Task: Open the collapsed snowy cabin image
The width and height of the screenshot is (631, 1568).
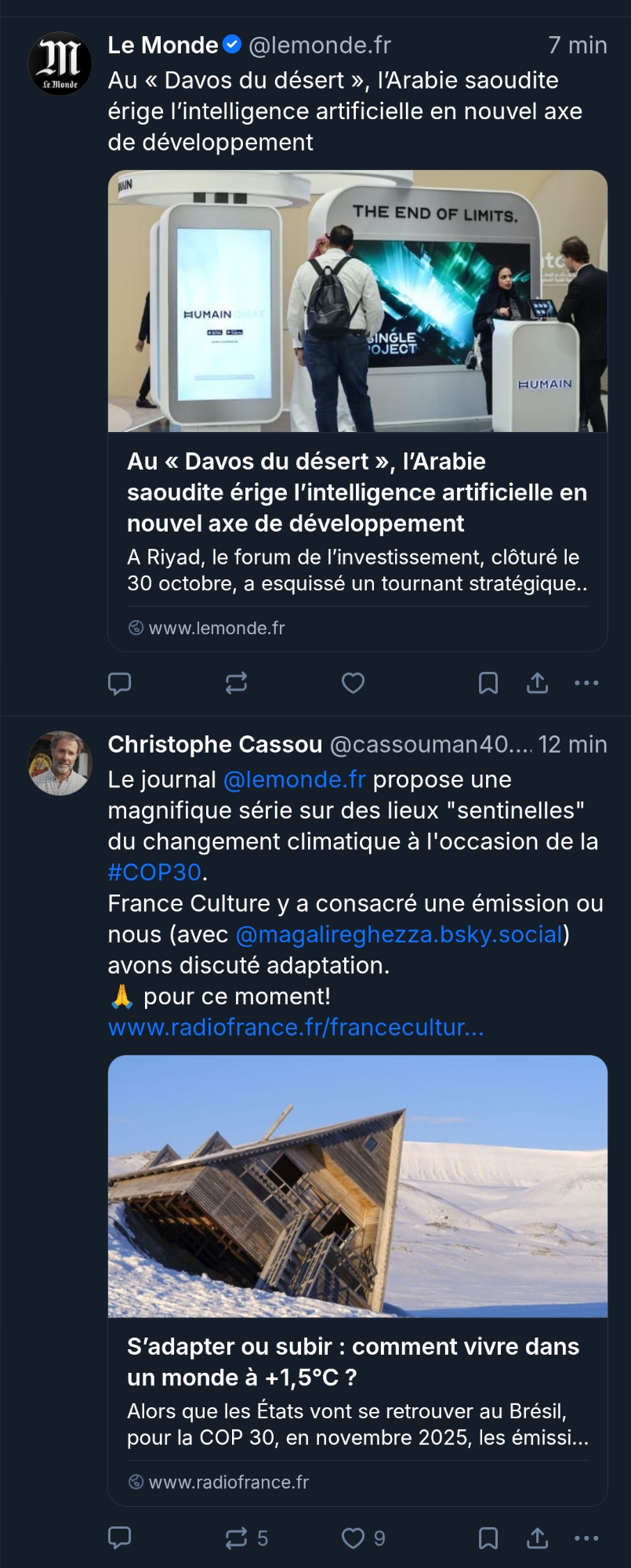Action: tap(357, 1186)
